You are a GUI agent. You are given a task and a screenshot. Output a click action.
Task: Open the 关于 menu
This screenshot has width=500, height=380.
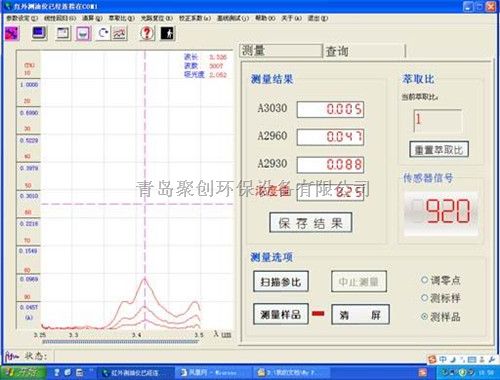point(291,18)
